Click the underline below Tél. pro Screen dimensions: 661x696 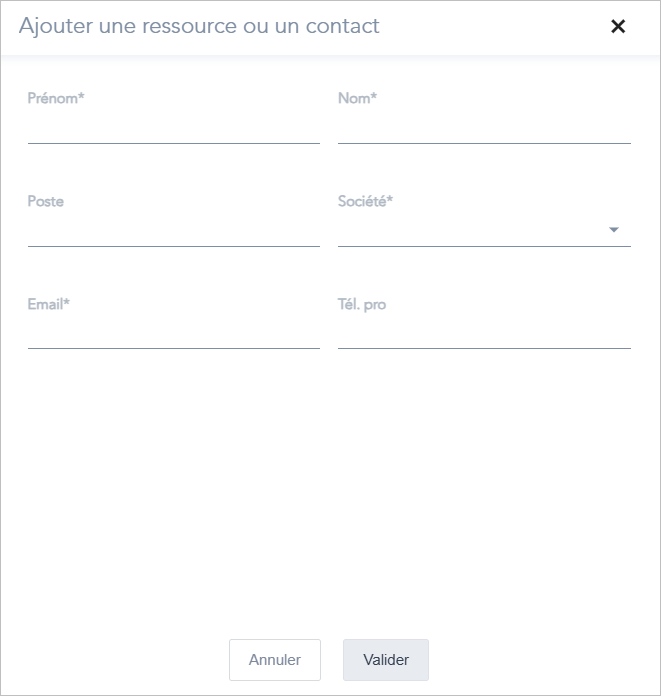(484, 348)
